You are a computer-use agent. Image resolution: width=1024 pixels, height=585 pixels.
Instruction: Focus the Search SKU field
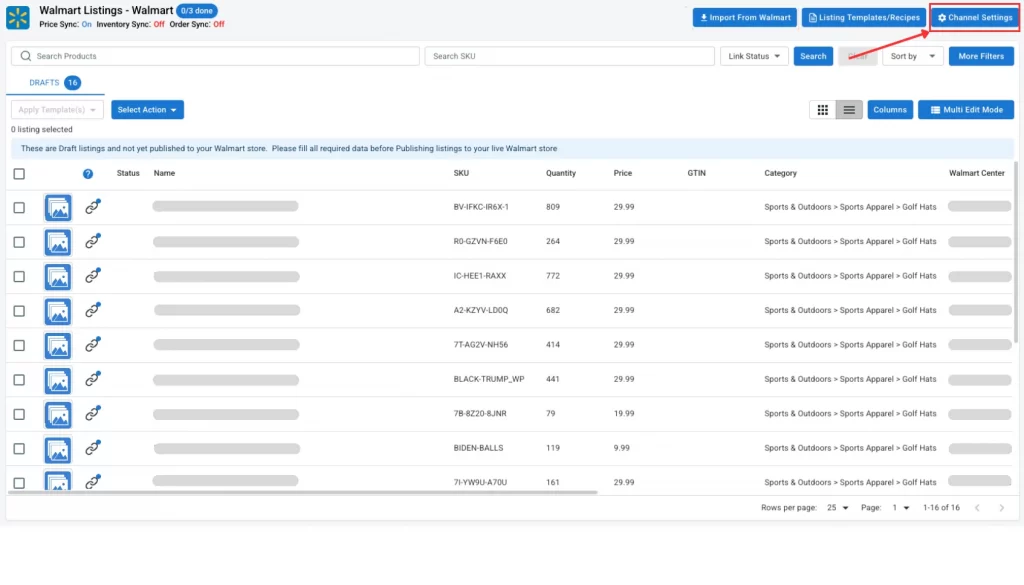[x=569, y=56]
